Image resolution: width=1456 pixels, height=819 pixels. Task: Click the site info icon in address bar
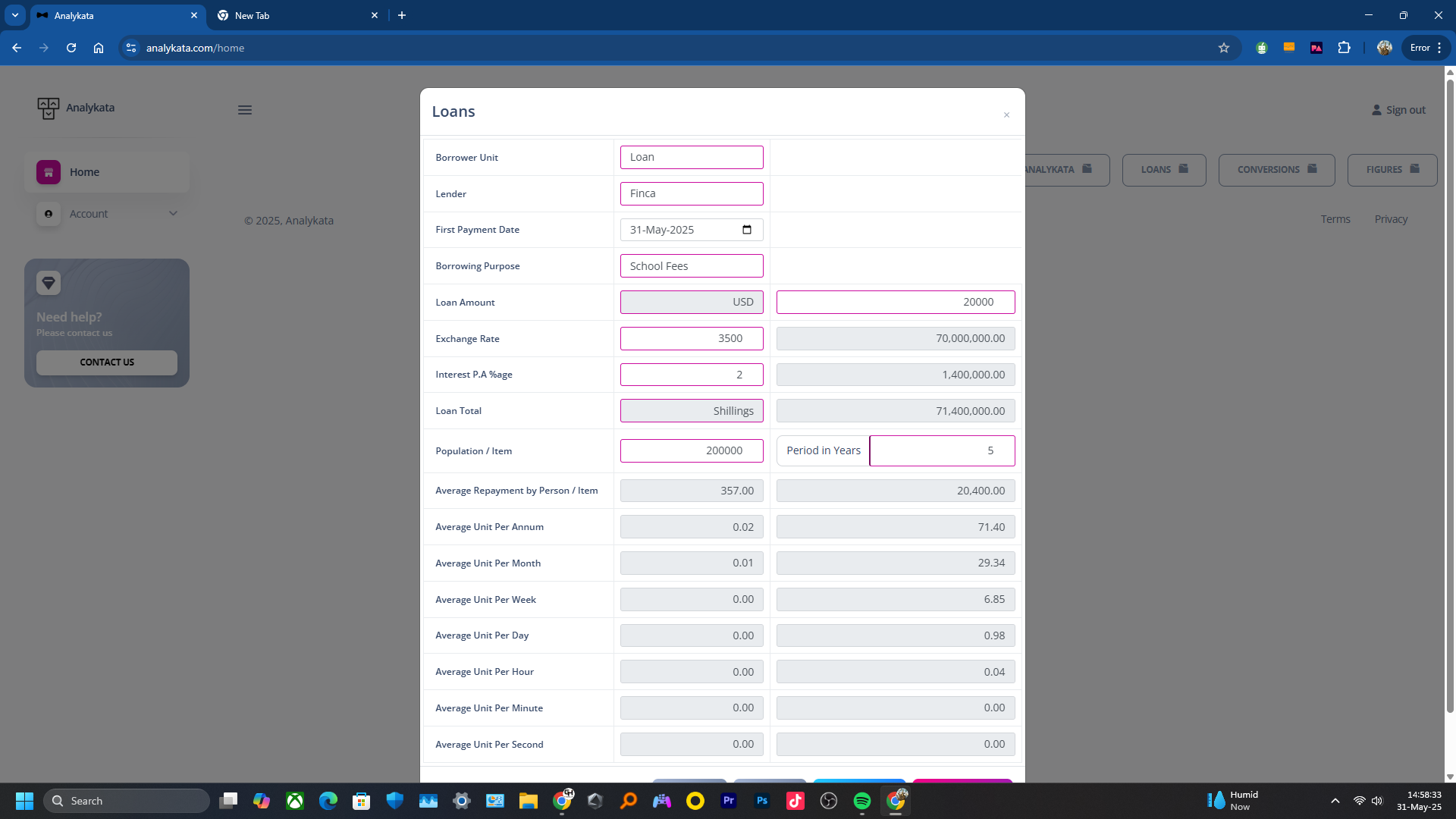tap(131, 48)
